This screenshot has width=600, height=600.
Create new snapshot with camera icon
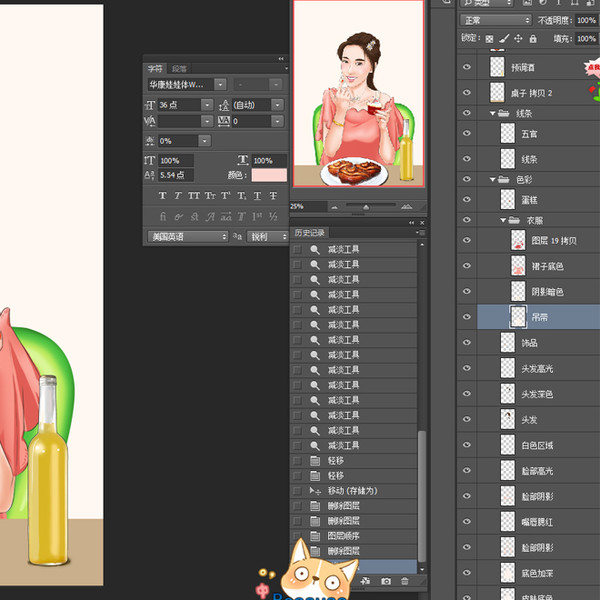point(386,581)
